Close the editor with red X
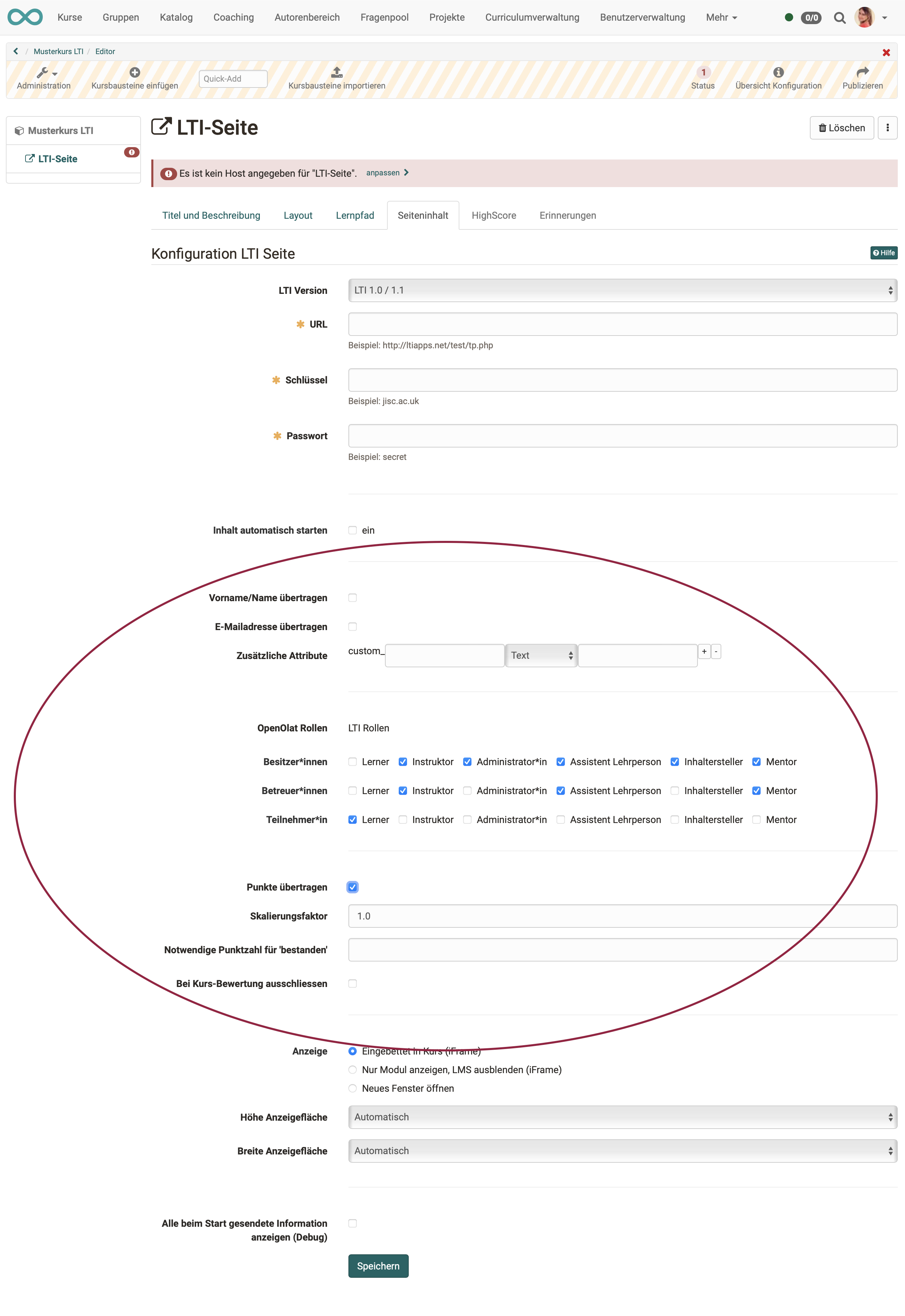This screenshot has width=905, height=1316. [886, 53]
